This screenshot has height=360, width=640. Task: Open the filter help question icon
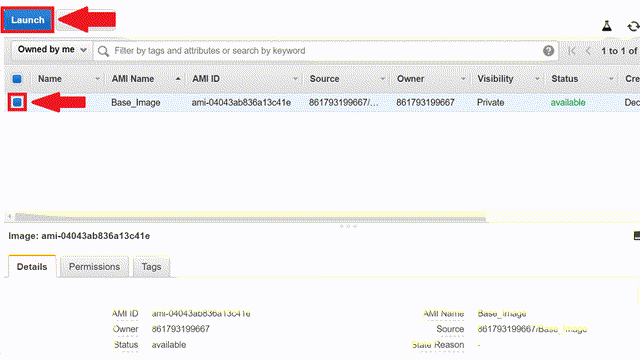[x=549, y=51]
